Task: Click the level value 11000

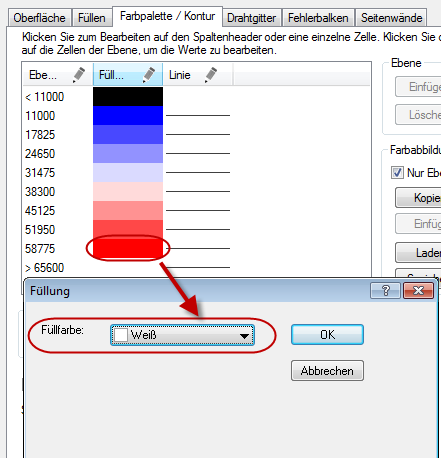Action: pos(40,116)
